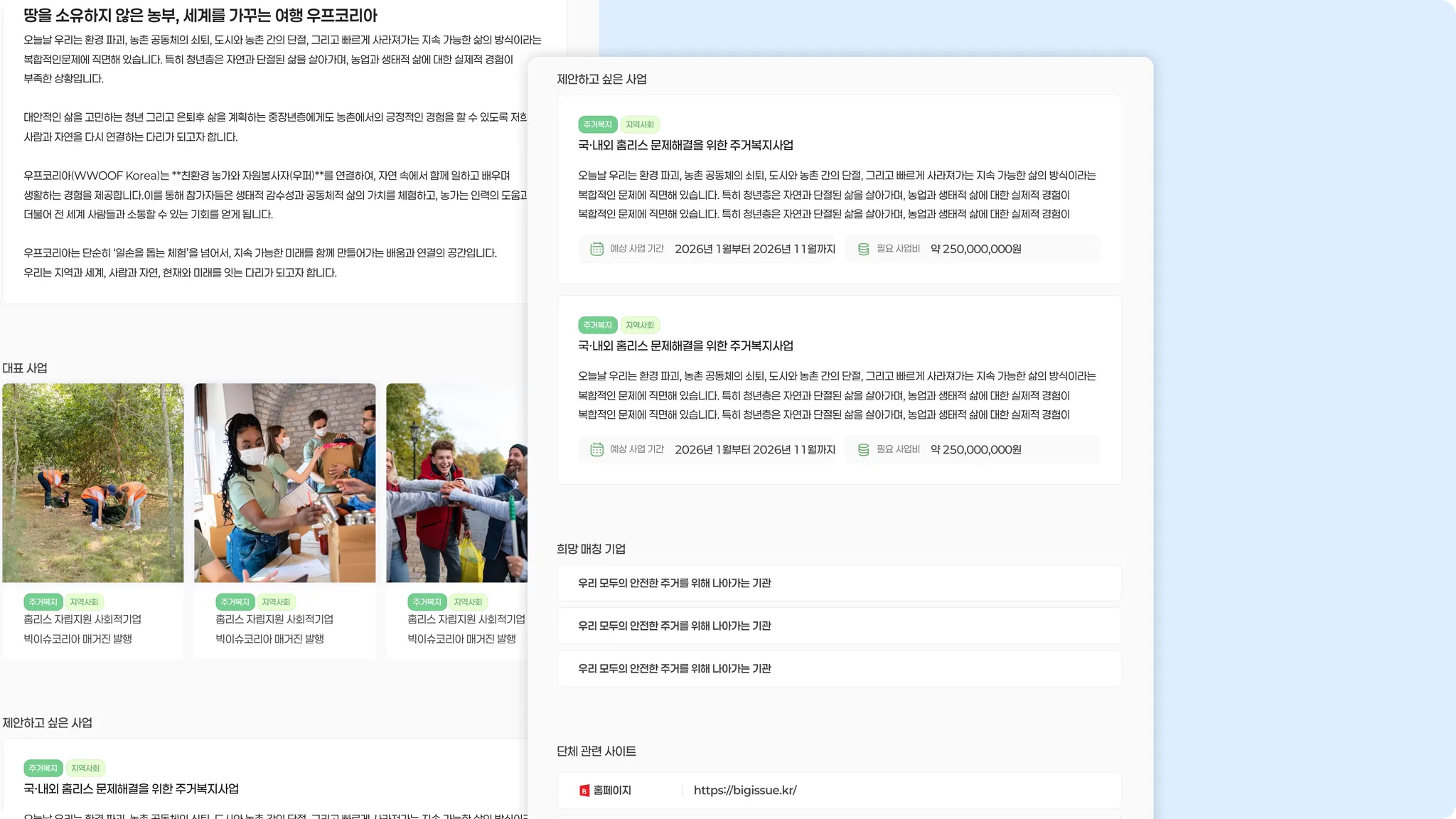1456x819 pixels.
Task: Open the group hands-together thumbnail
Action: 456,483
